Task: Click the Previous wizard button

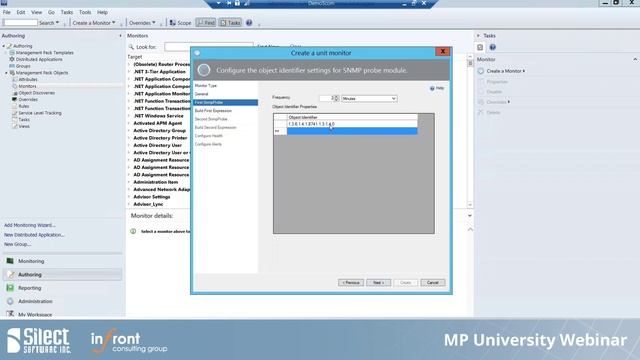Action: click(351, 282)
